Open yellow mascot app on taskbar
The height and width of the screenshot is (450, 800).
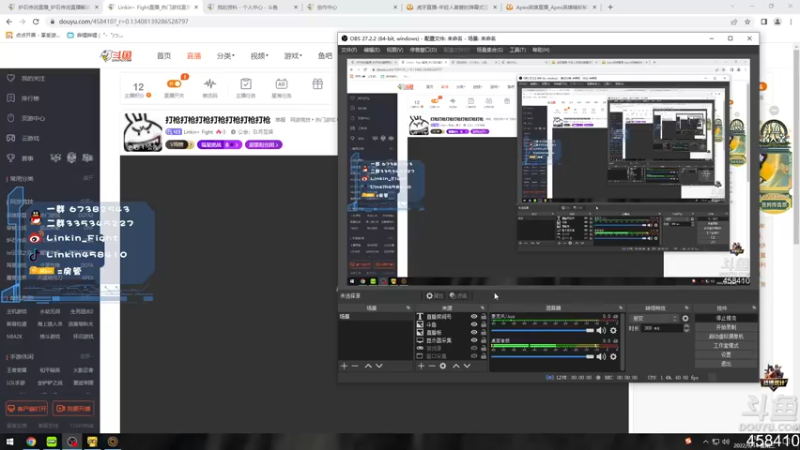pos(92,441)
